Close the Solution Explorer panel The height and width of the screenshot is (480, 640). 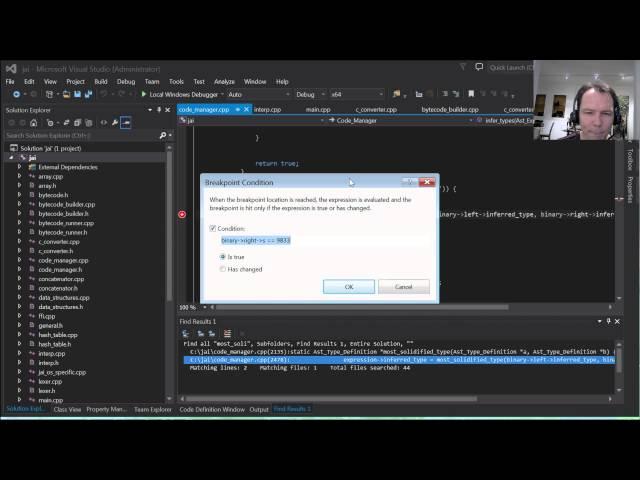[x=167, y=110]
